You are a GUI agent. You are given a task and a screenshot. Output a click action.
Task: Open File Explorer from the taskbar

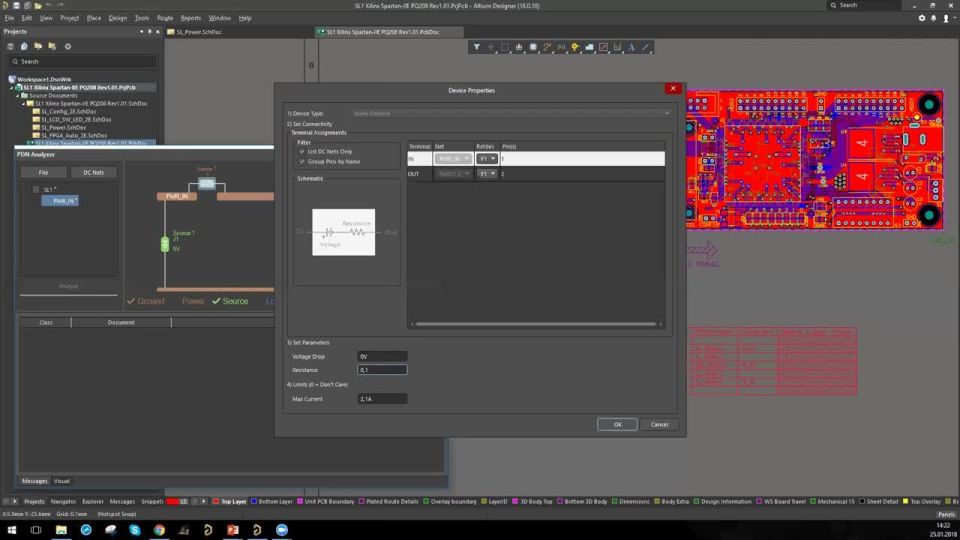61,530
